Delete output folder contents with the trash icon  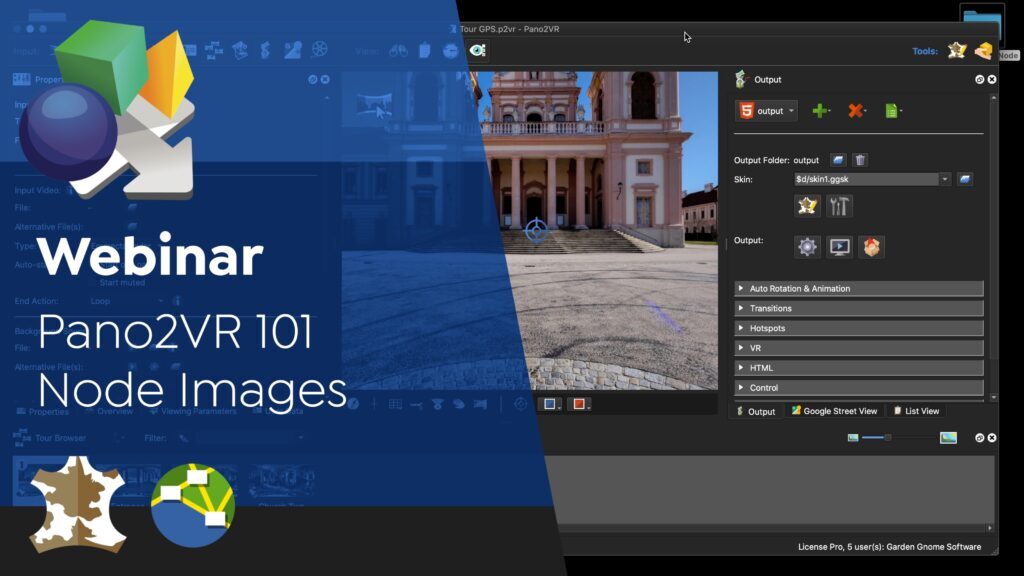(x=860, y=160)
